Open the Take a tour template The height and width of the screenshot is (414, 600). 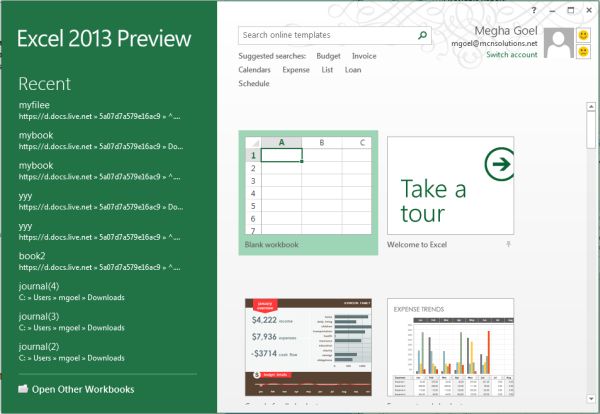point(450,186)
